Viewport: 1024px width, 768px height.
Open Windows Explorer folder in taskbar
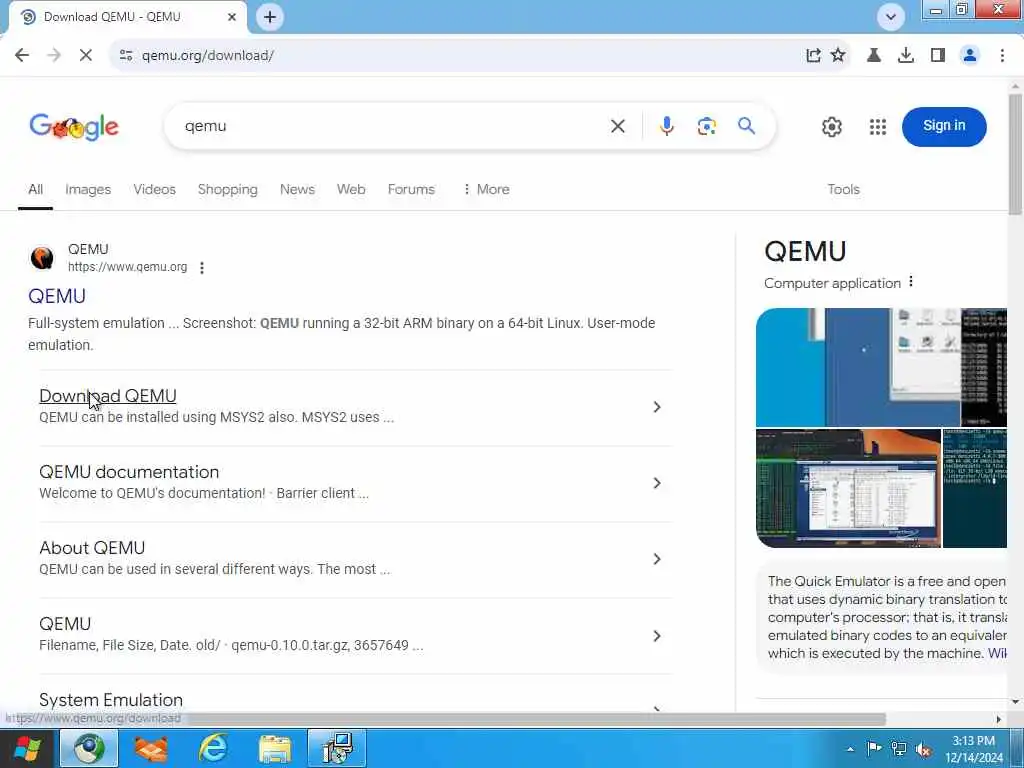pyautogui.click(x=275, y=748)
